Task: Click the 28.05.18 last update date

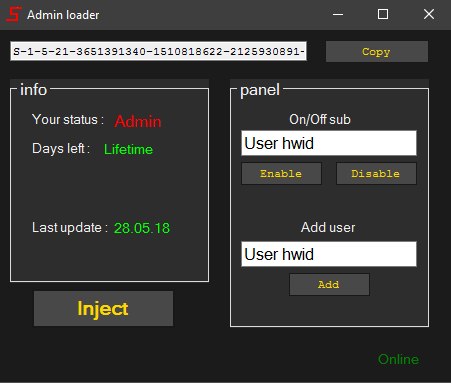Action: pos(142,228)
